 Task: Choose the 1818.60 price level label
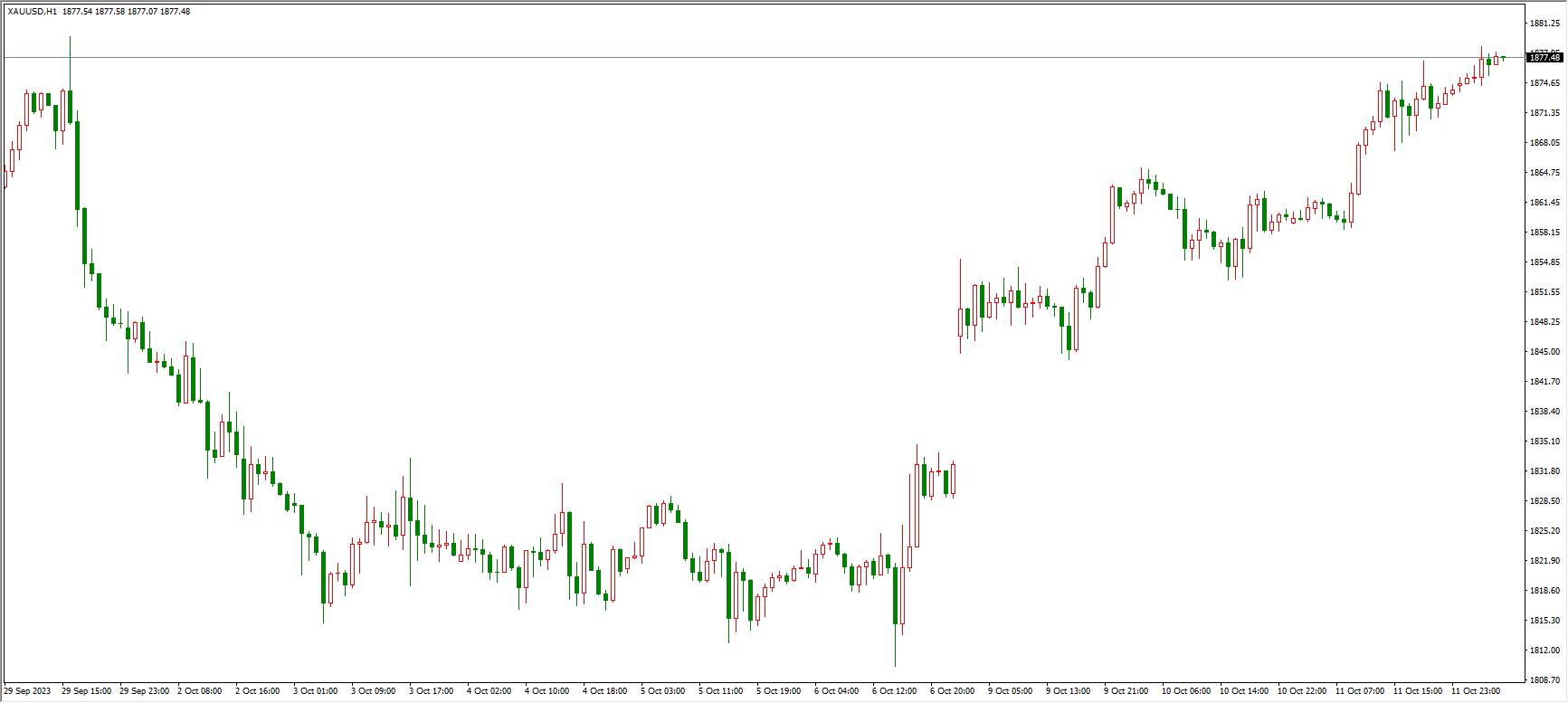point(1544,591)
